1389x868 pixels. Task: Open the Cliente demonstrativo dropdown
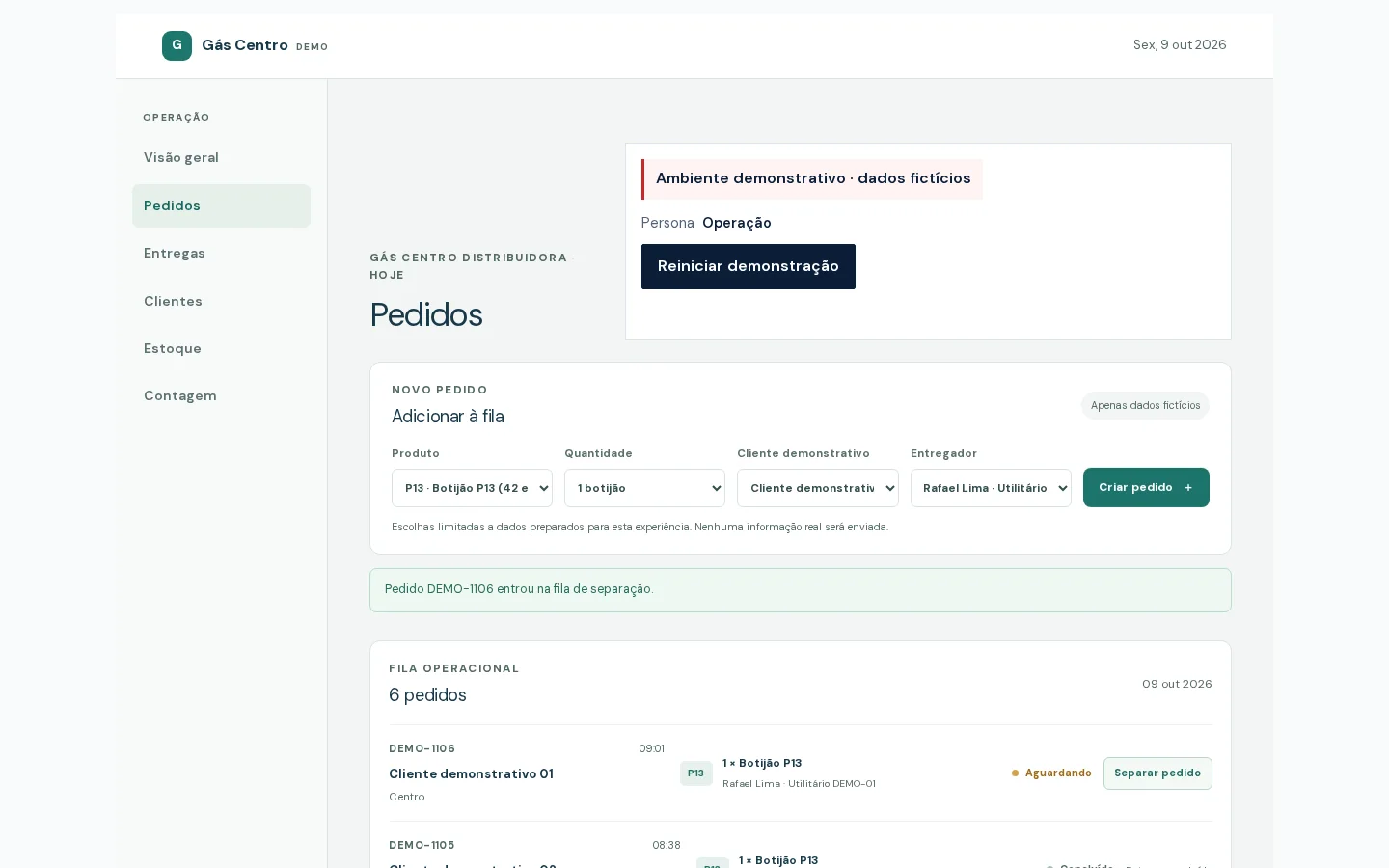point(818,488)
